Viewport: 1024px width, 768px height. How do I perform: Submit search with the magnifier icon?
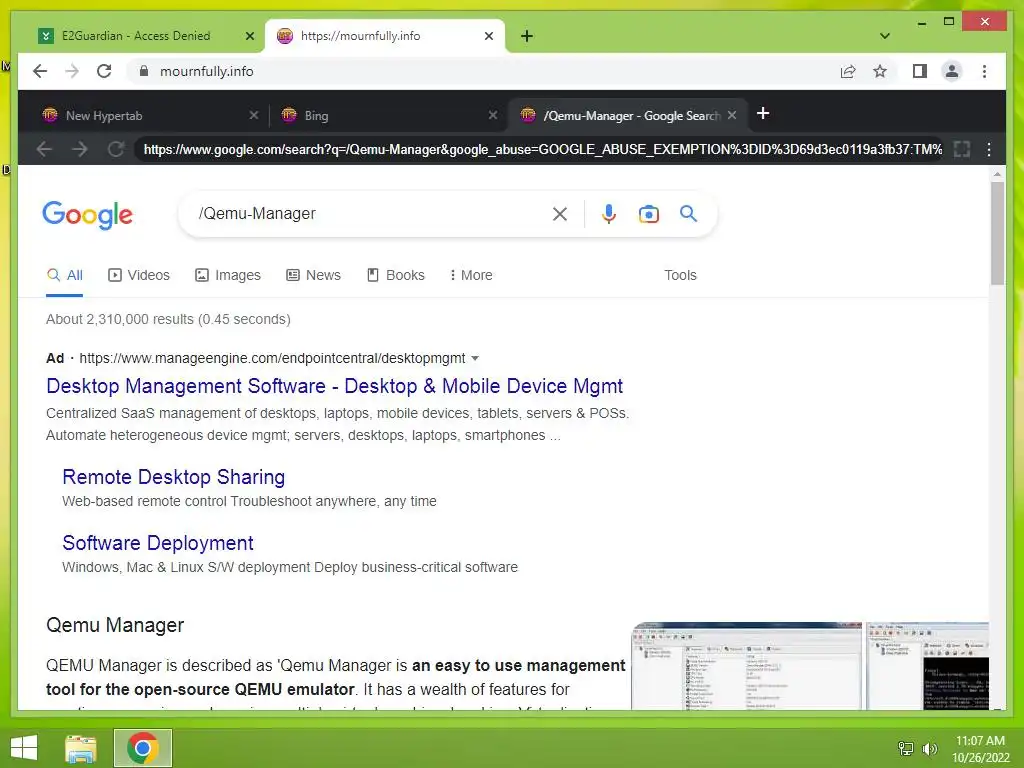[688, 214]
